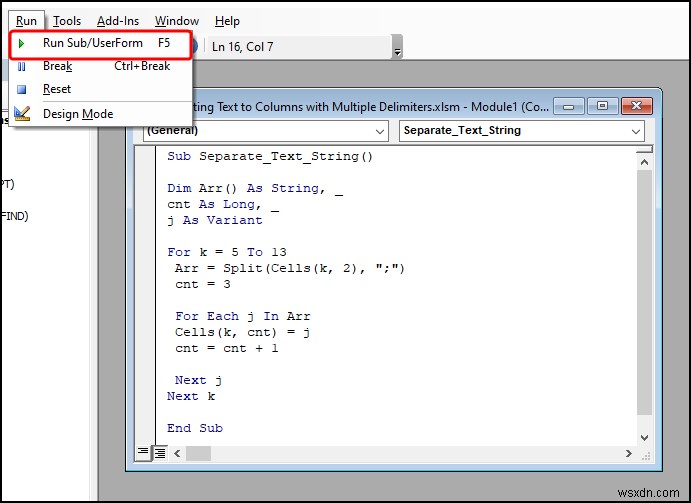Close the Module1 code window
Image resolution: width=691 pixels, height=503 pixels.
click(x=636, y=106)
